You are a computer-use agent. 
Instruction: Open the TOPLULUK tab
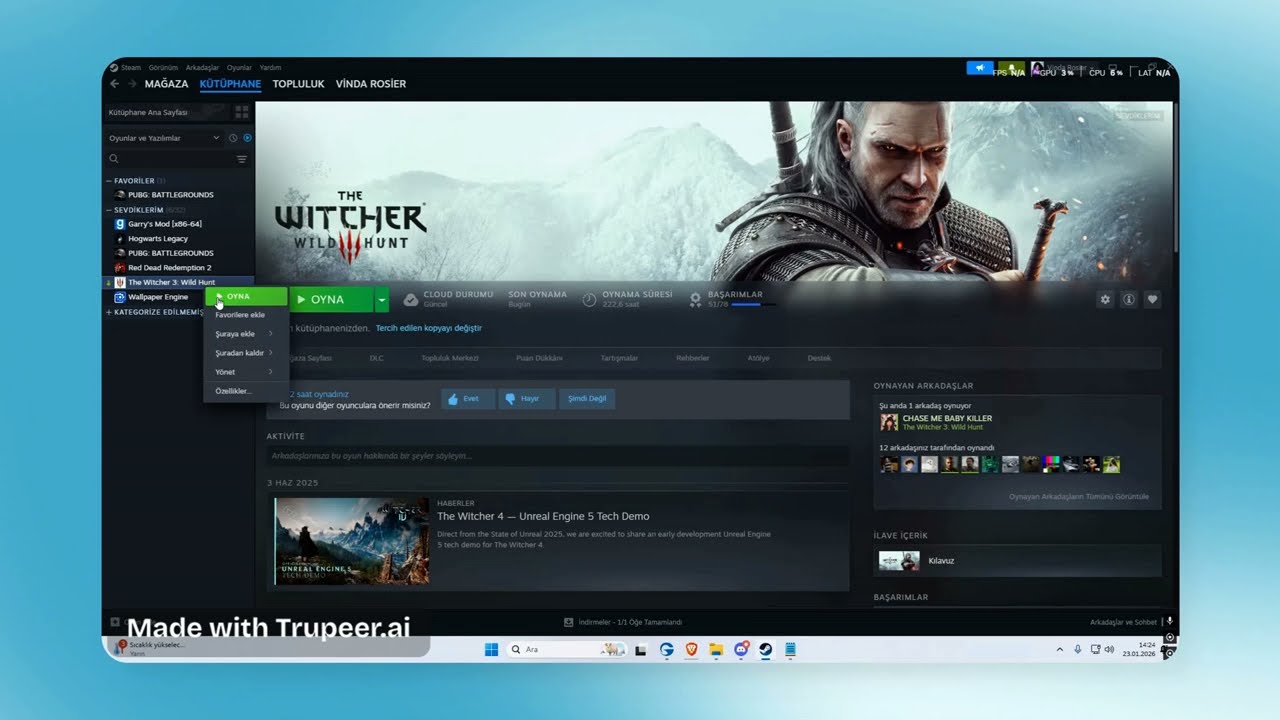(298, 84)
